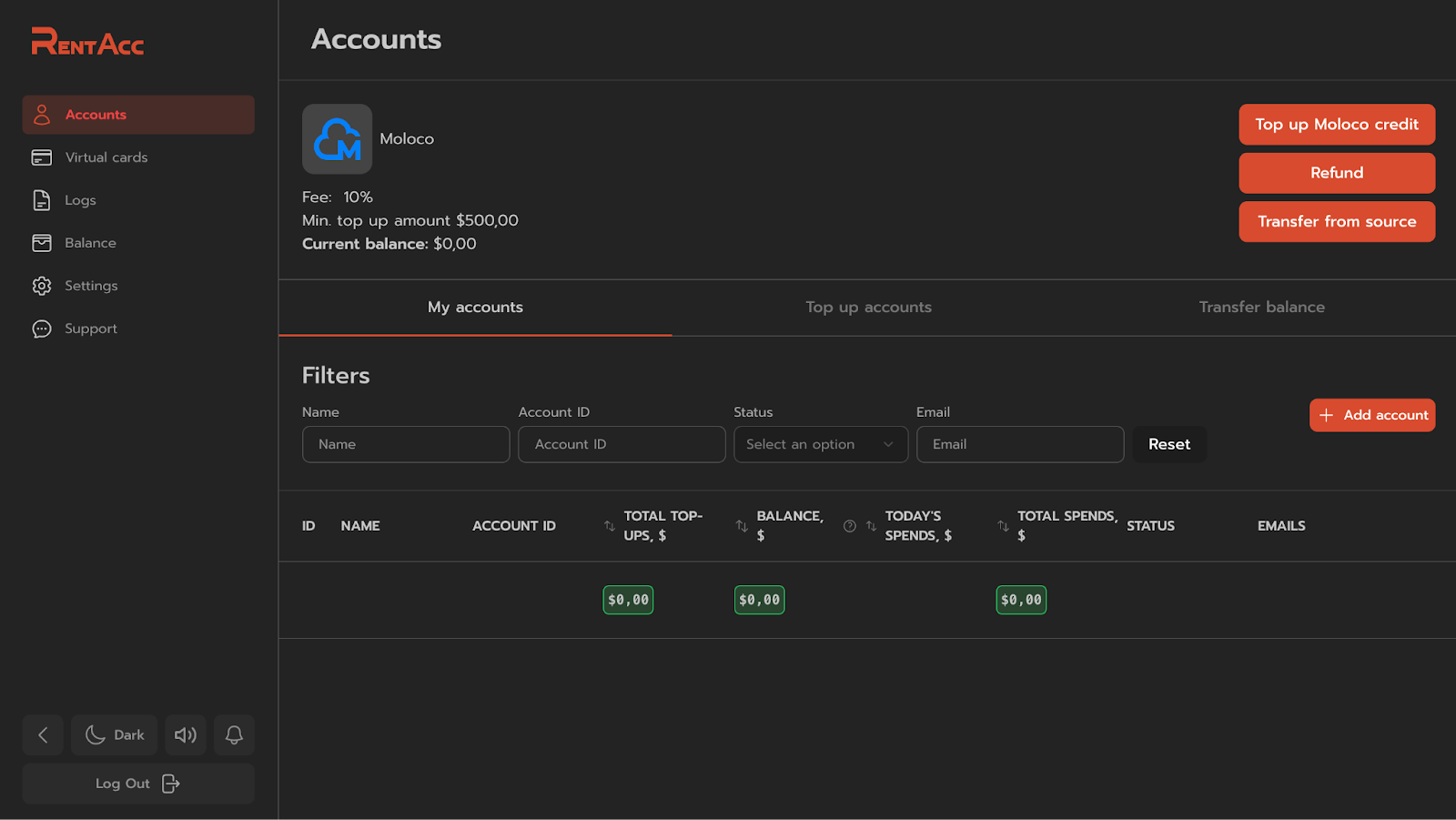Toggle the Dark theme mode
The height and width of the screenshot is (820, 1456).
click(x=115, y=735)
